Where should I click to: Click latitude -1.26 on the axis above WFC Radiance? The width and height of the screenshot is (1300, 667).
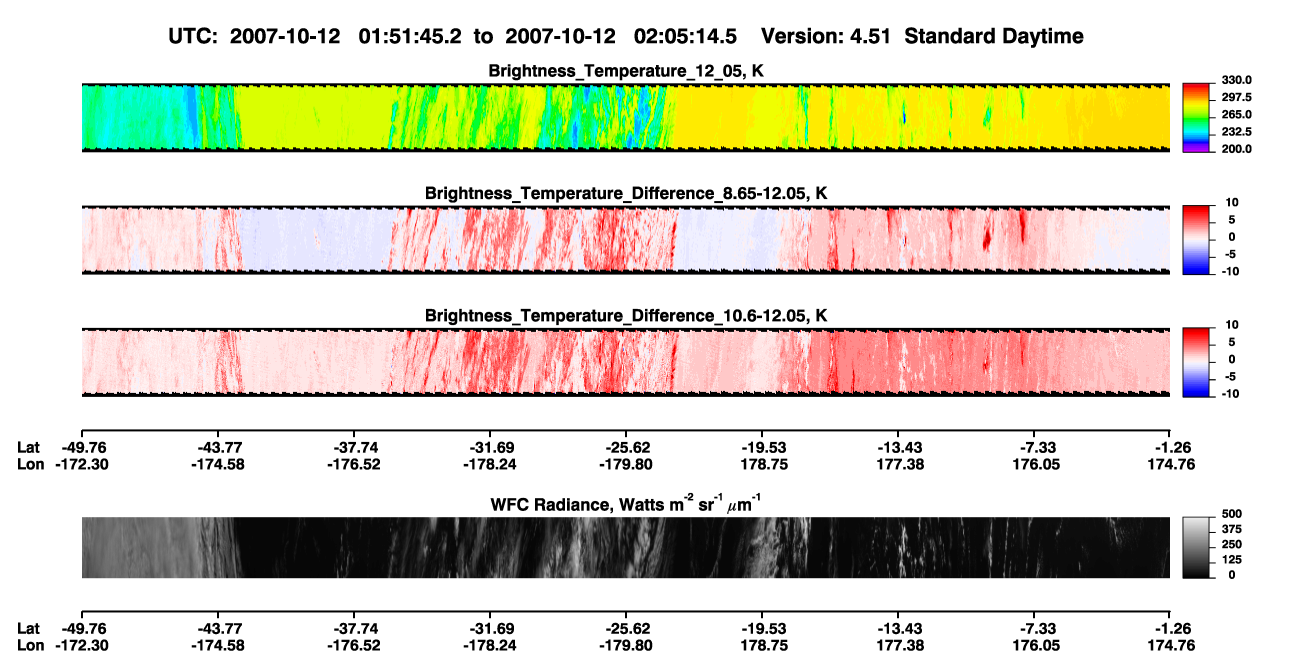pyautogui.click(x=1173, y=447)
